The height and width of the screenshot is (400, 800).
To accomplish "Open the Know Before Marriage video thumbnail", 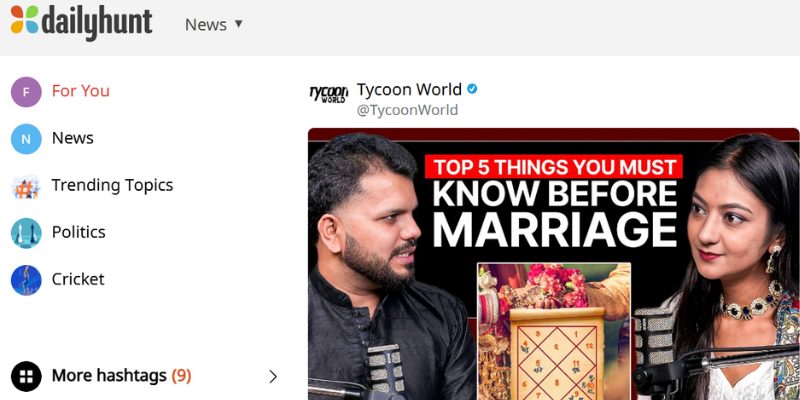I will [554, 264].
